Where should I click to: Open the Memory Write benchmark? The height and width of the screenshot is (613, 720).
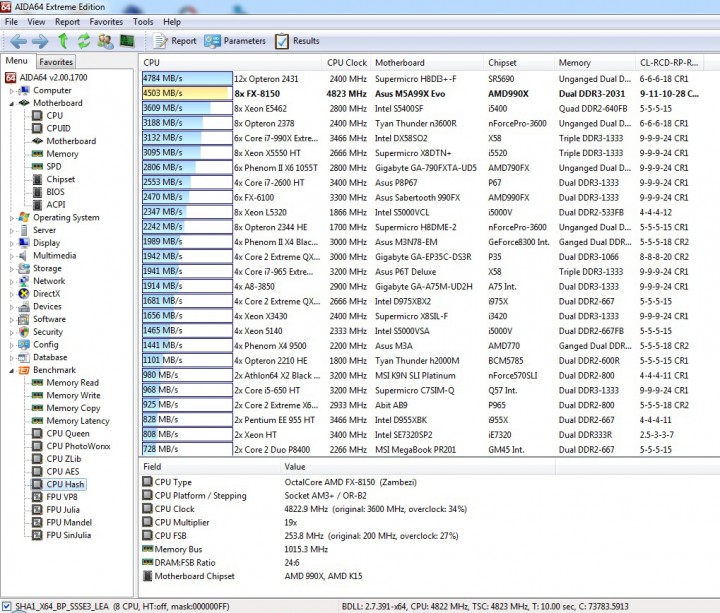coord(66,396)
